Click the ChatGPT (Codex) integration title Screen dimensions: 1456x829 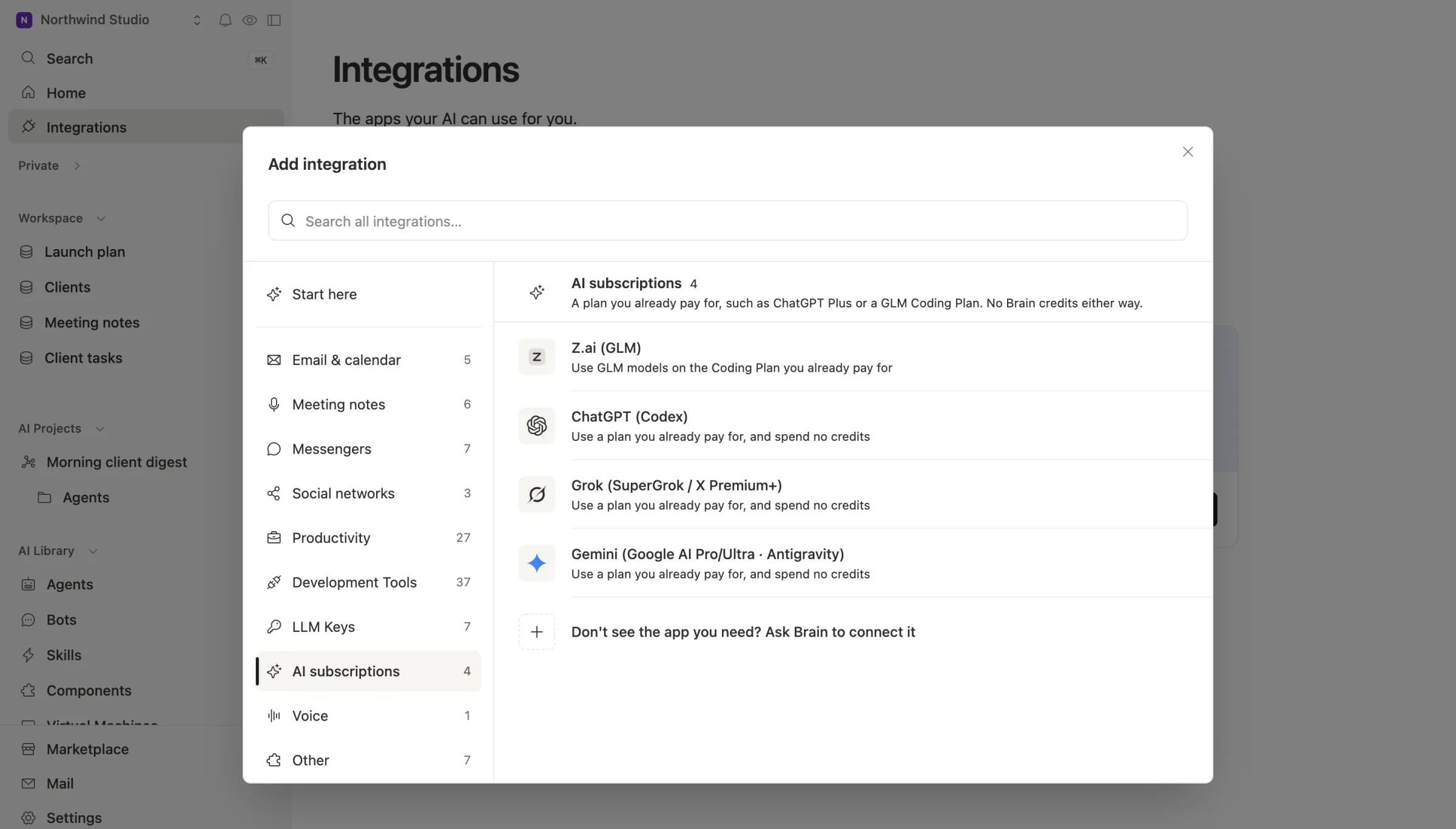click(x=629, y=417)
